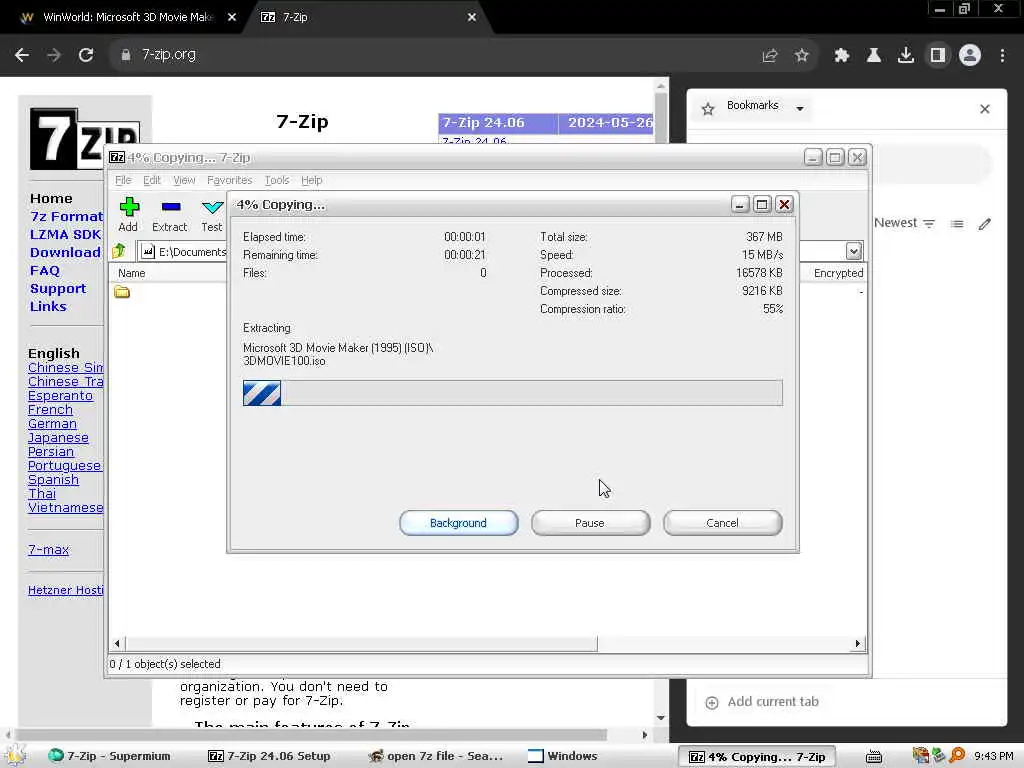Open the View menu in 7-Zip

[184, 180]
